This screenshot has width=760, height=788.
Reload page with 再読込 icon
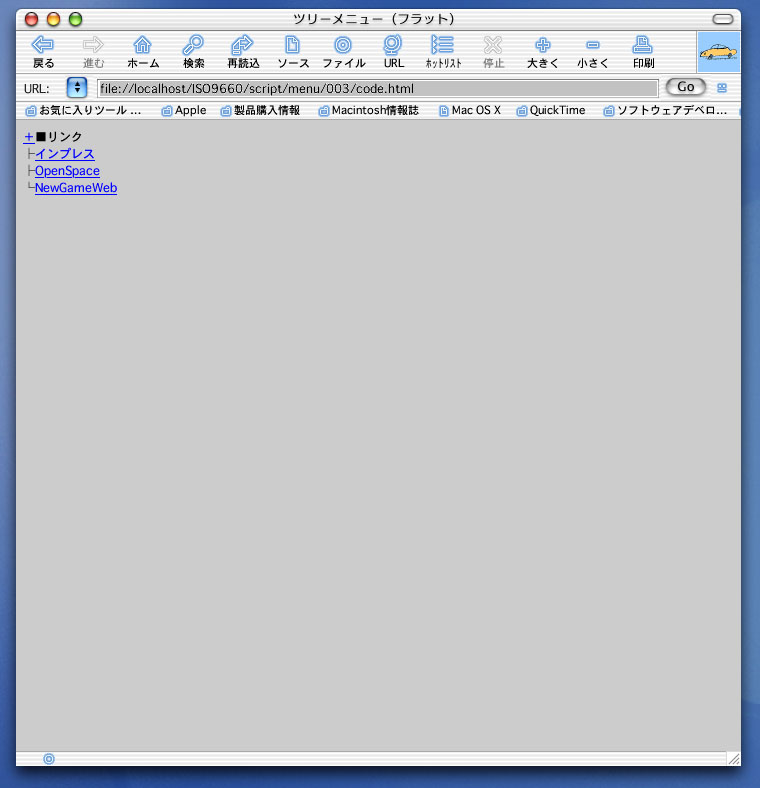tap(242, 45)
